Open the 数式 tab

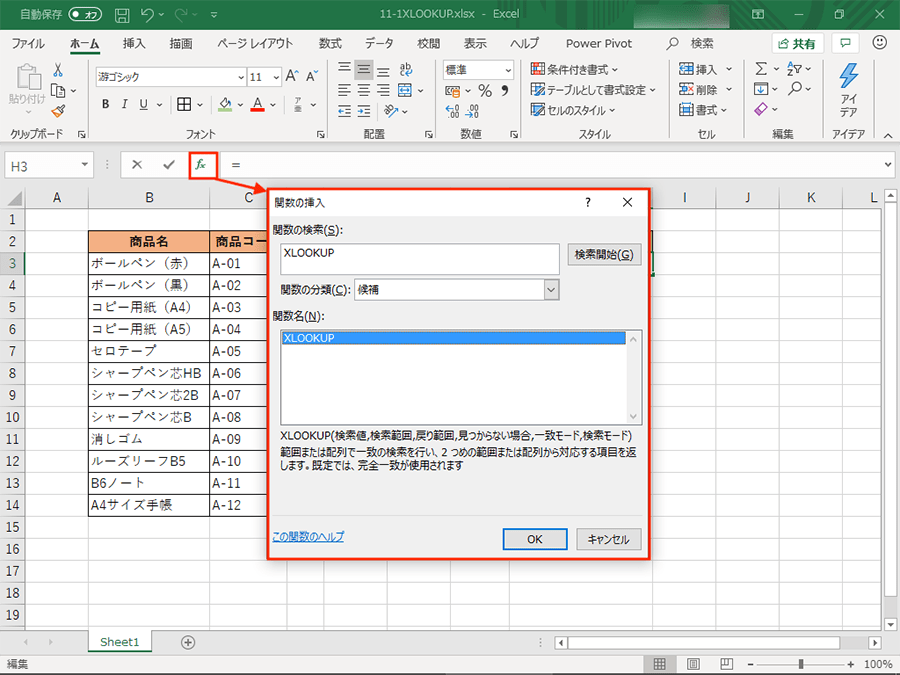(330, 44)
